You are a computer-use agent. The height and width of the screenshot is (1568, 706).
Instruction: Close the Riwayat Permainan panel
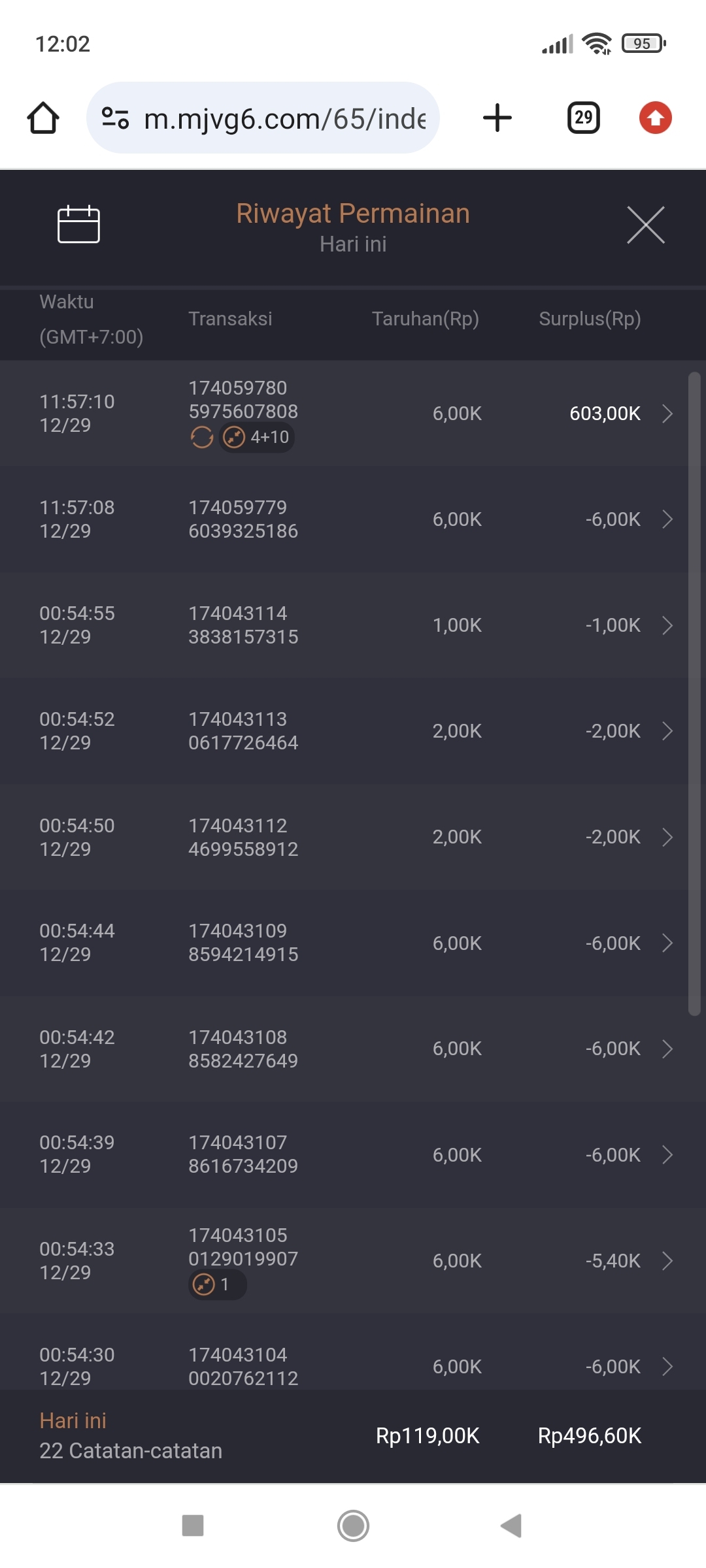tap(645, 225)
